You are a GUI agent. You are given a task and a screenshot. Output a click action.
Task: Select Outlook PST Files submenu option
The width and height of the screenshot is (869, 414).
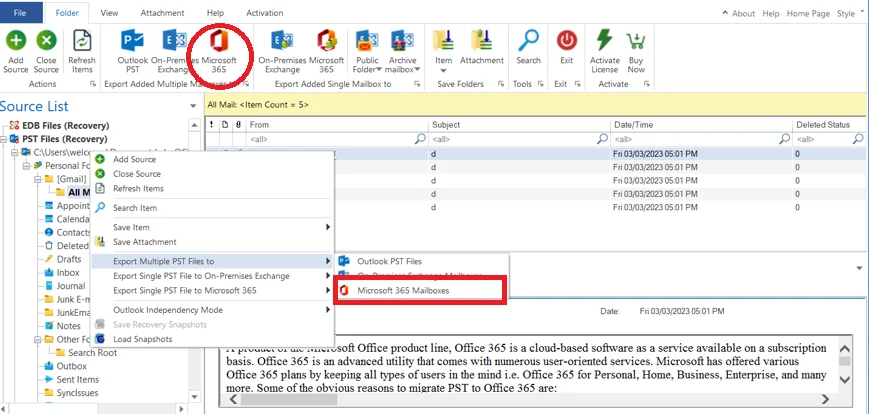422,261
